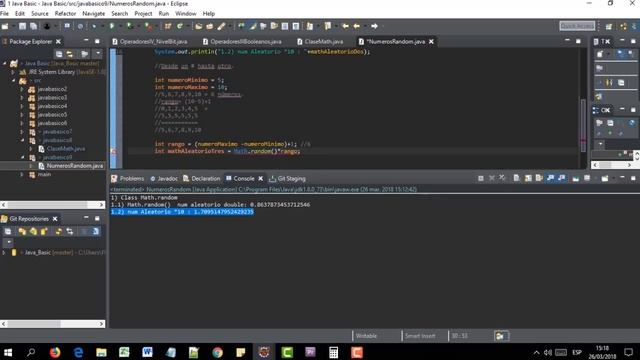
Task: Open the Package Explorer view menu dropdown
Action: pos(98,54)
